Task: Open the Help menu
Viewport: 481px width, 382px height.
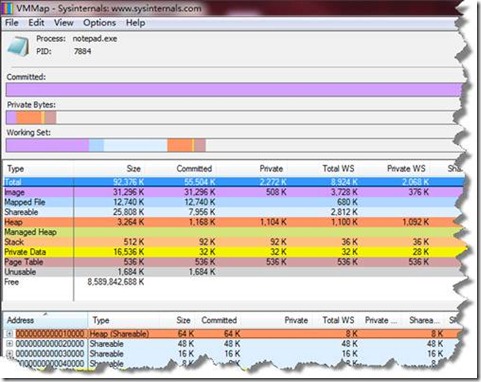Action: tap(135, 23)
